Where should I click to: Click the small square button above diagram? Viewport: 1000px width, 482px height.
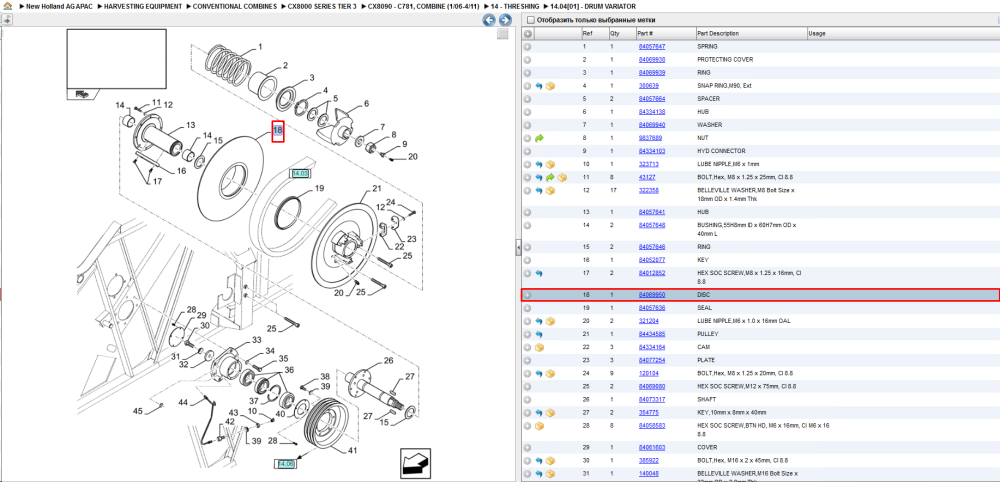[503, 34]
